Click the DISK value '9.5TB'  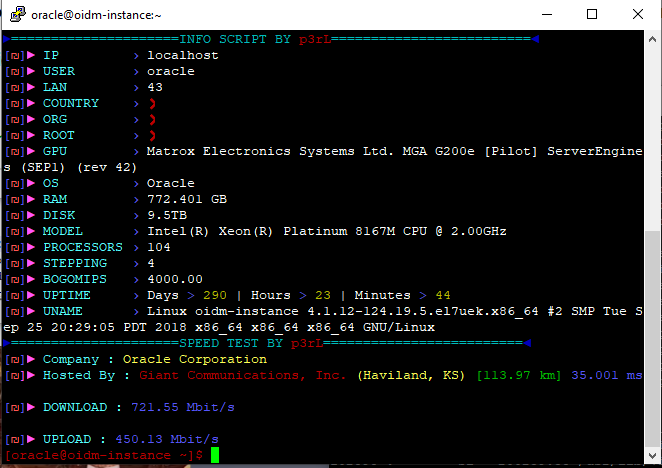[x=167, y=215]
